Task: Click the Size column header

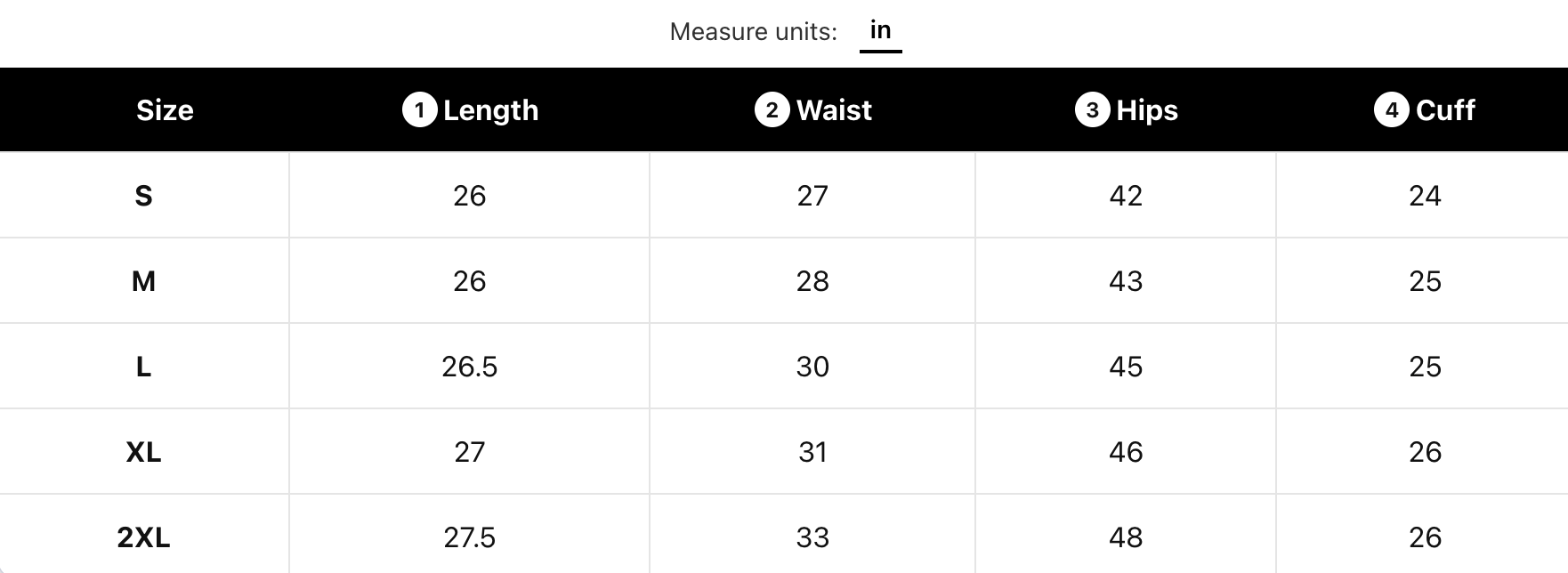Action: pos(165,110)
